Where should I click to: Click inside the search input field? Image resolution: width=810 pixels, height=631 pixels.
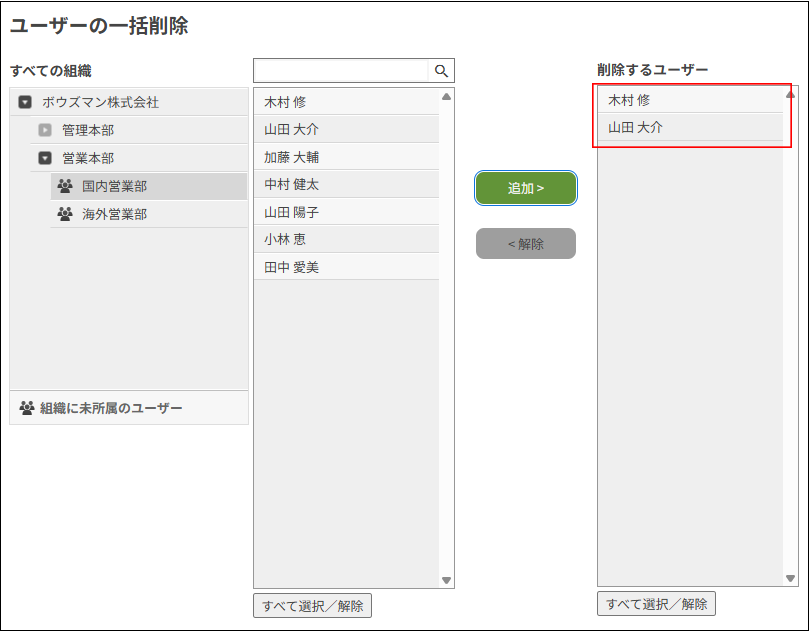pos(340,71)
